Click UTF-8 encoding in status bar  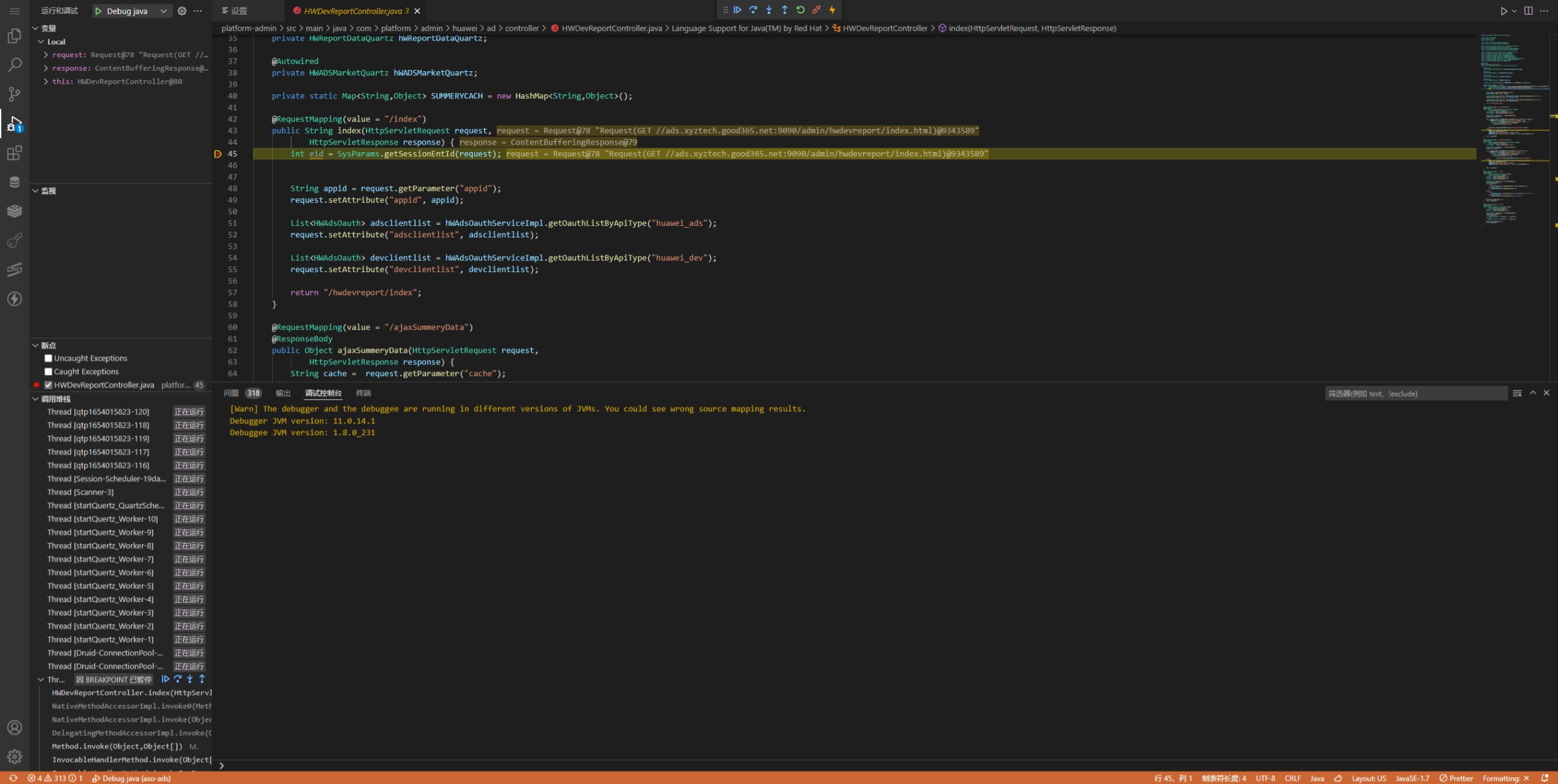pyautogui.click(x=1265, y=778)
